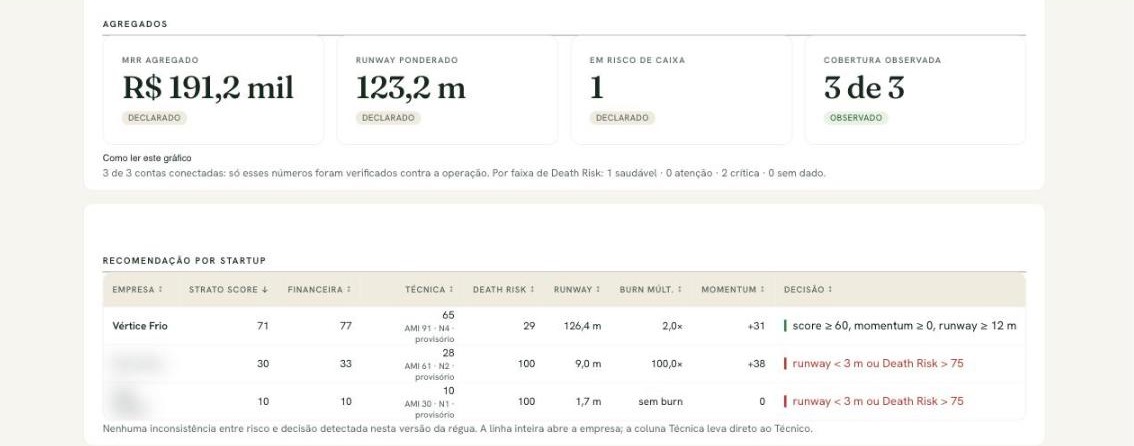Open Técnica score 10 AMI 30 cell
The width and height of the screenshot is (1134, 446).
click(x=430, y=402)
